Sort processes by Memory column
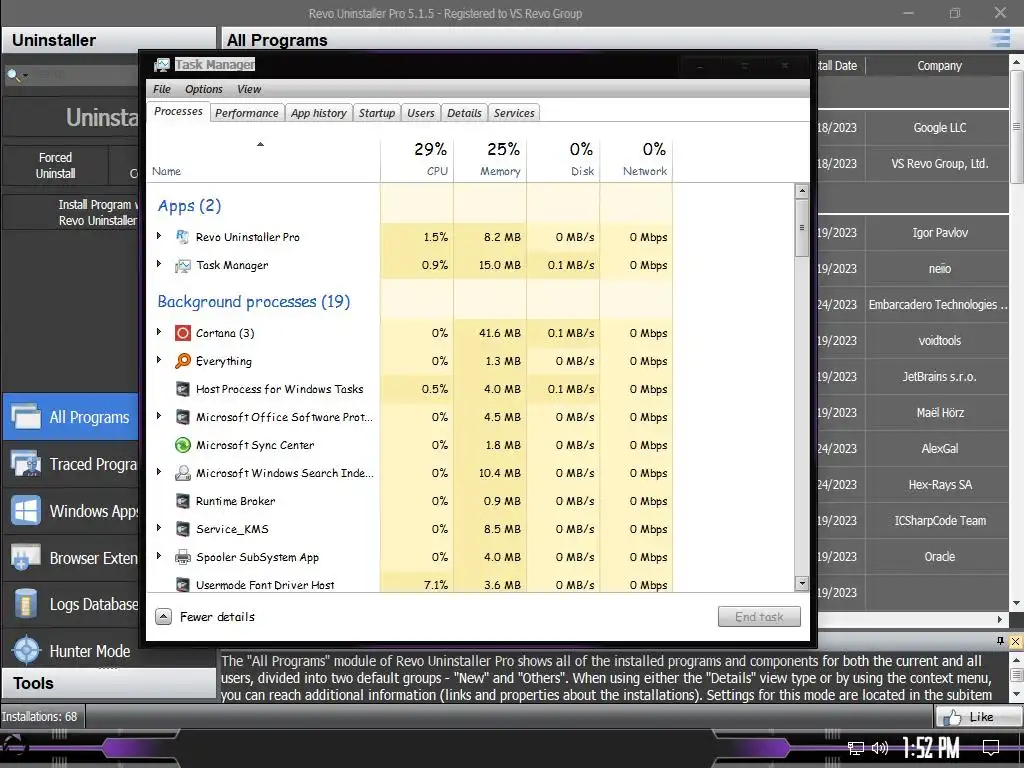This screenshot has width=1024, height=768. (x=490, y=159)
